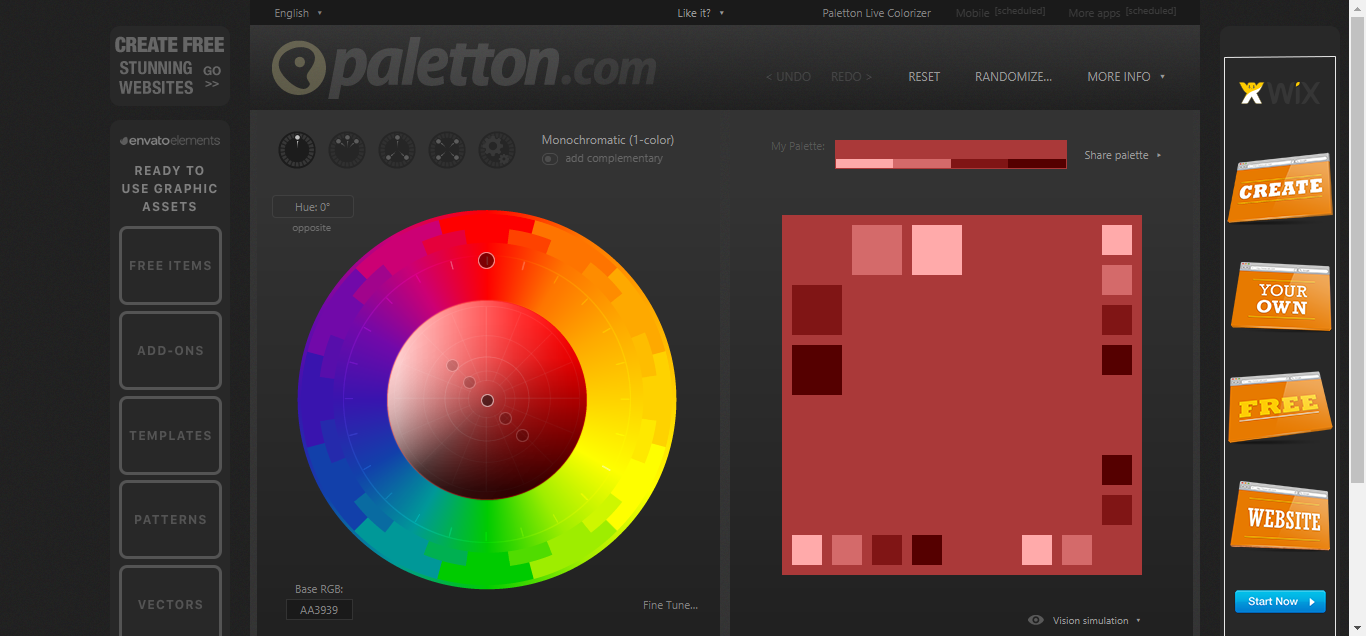The width and height of the screenshot is (1366, 636).
Task: Click the Start Now button
Action: [1280, 601]
